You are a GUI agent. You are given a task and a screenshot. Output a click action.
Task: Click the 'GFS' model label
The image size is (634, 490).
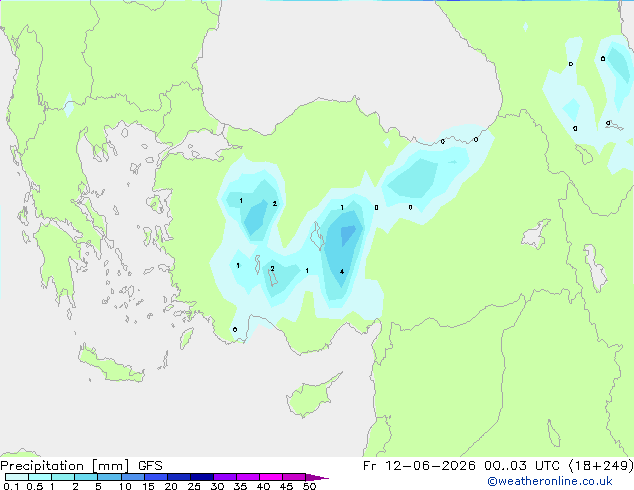150,466
